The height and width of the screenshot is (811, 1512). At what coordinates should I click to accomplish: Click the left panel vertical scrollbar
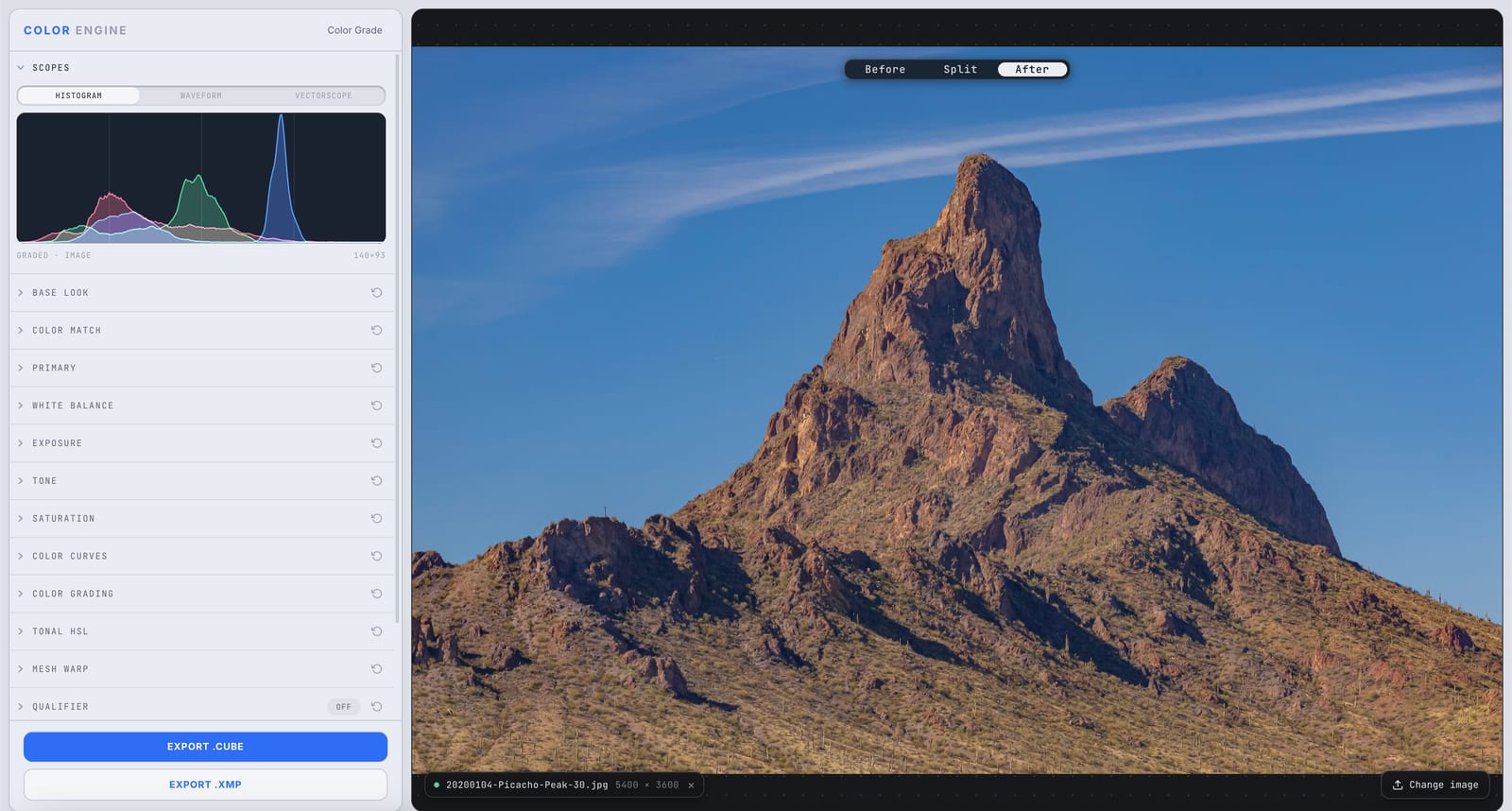tap(397, 338)
